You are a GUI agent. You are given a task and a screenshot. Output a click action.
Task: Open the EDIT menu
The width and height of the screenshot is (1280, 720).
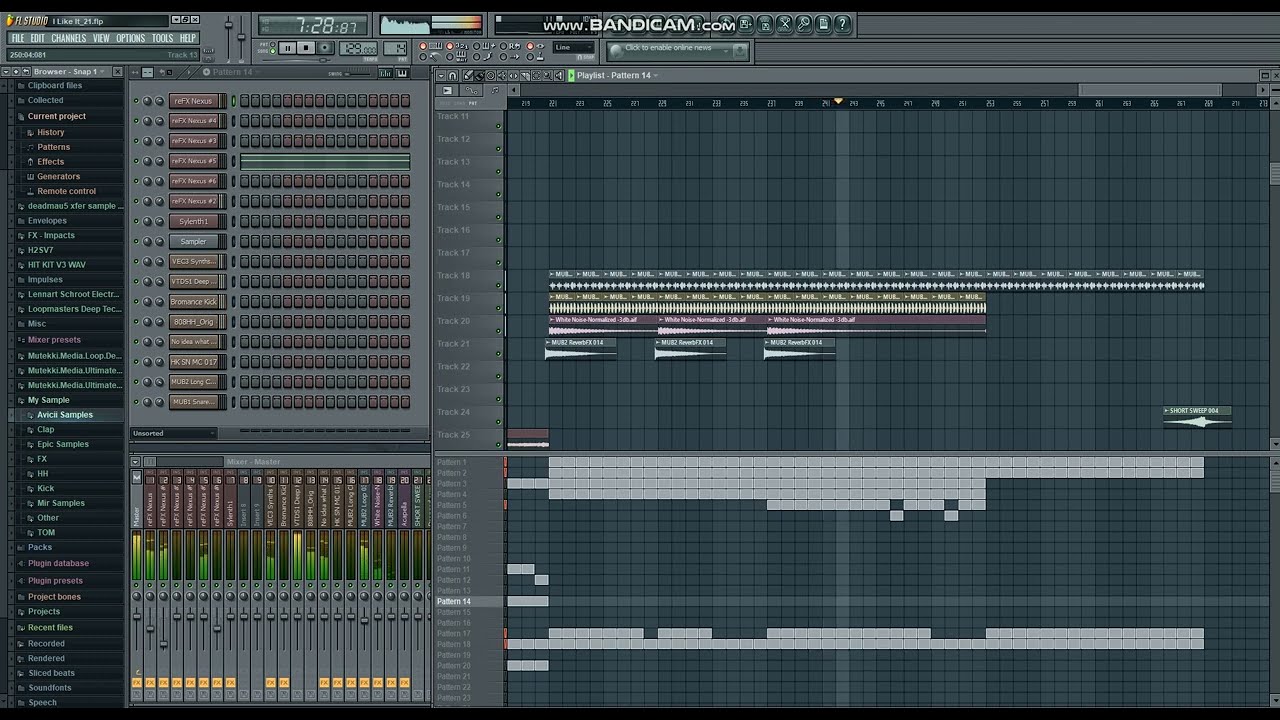[x=37, y=38]
